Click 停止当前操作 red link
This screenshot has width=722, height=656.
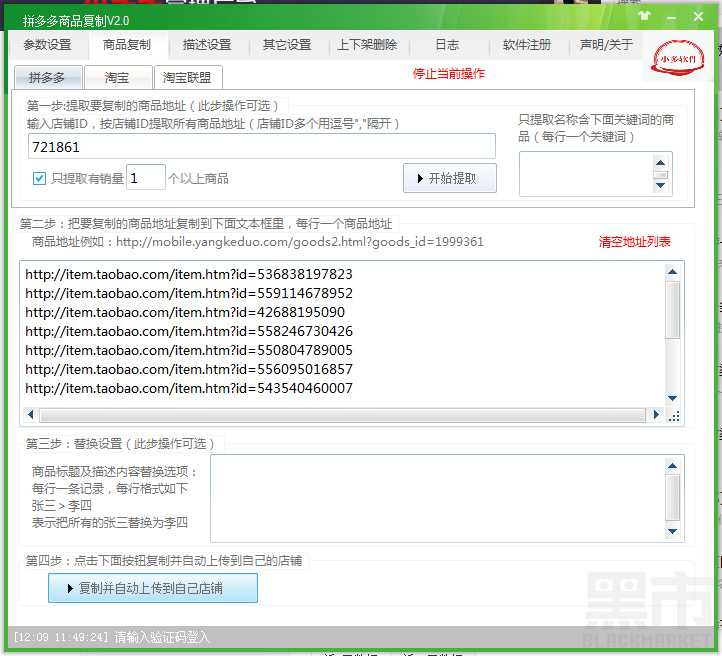pos(448,74)
